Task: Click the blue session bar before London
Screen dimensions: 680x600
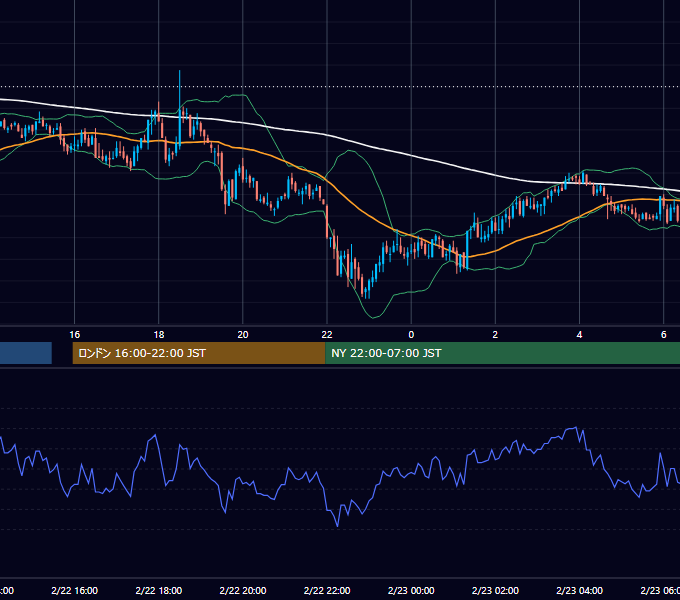Action: tap(26, 353)
